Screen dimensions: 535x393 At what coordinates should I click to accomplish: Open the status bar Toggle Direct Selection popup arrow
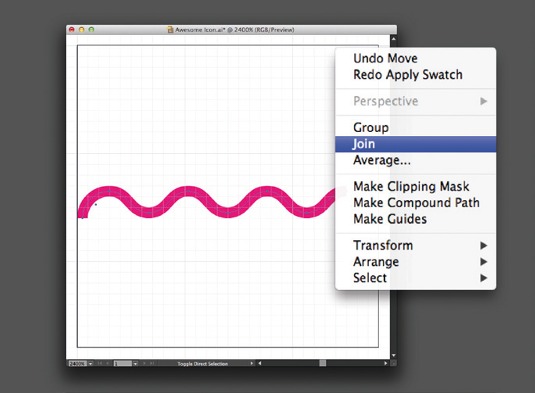[251, 364]
